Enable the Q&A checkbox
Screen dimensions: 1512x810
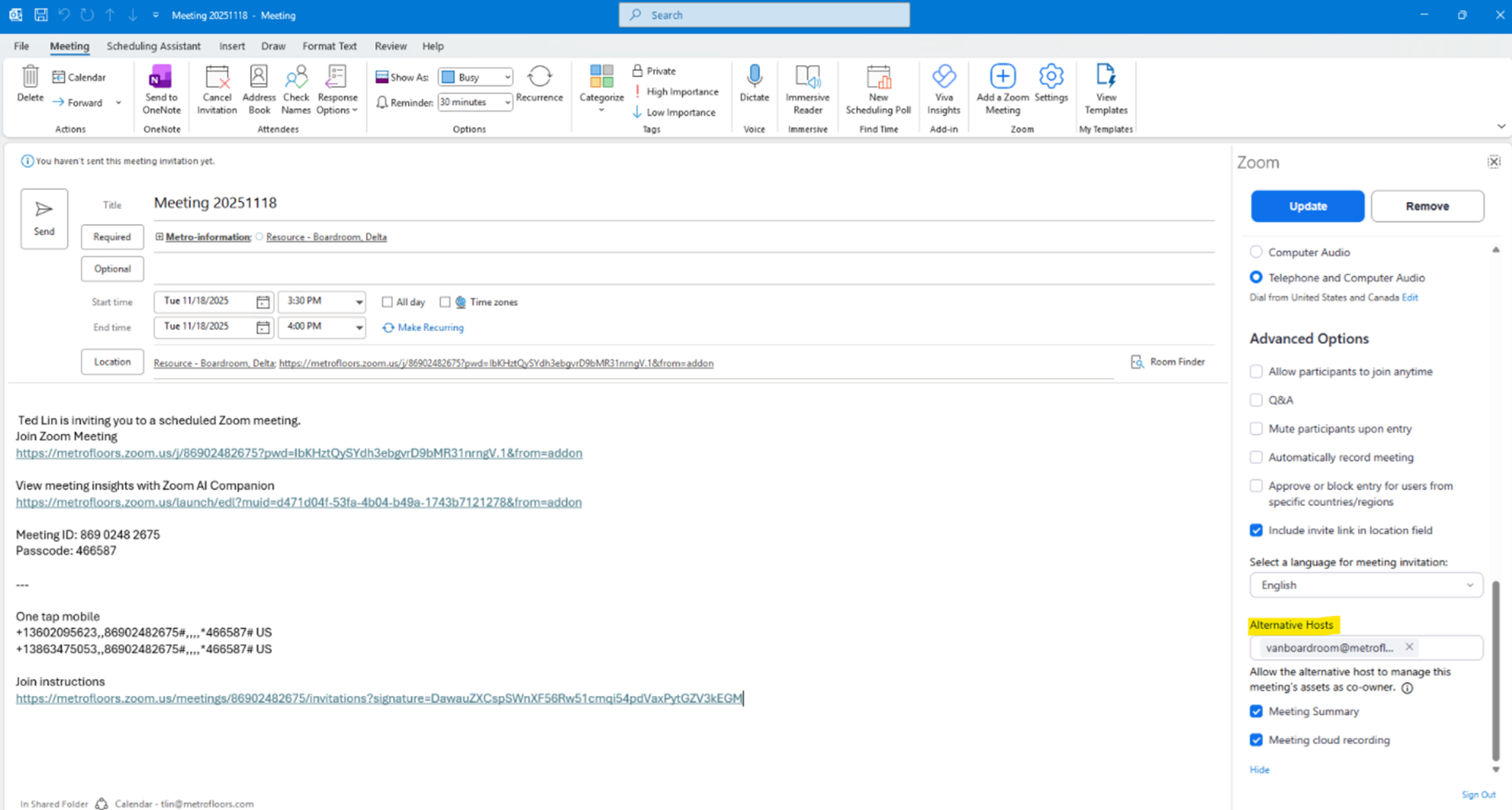click(1256, 400)
